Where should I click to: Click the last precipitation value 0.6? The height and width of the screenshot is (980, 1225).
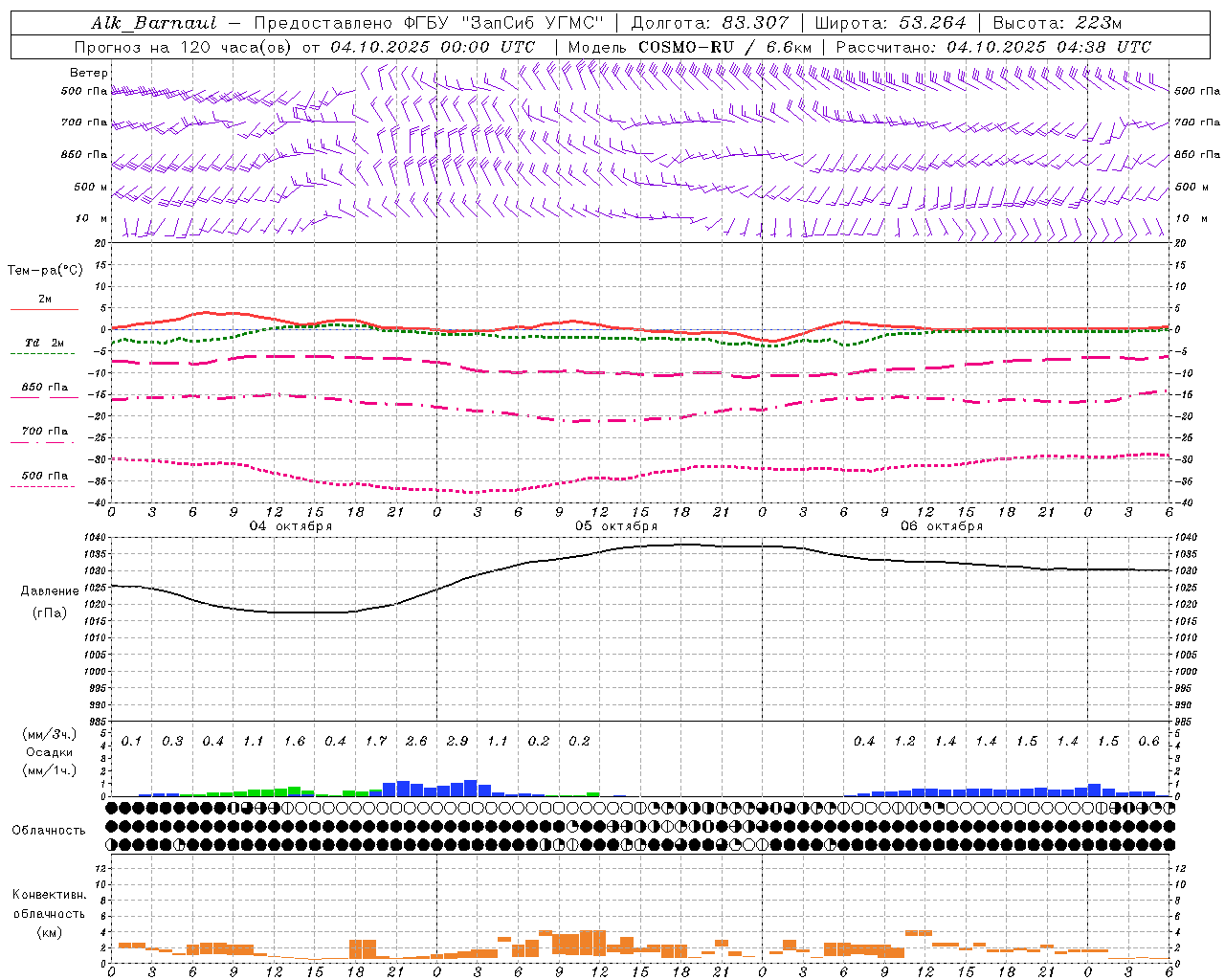(x=1148, y=742)
